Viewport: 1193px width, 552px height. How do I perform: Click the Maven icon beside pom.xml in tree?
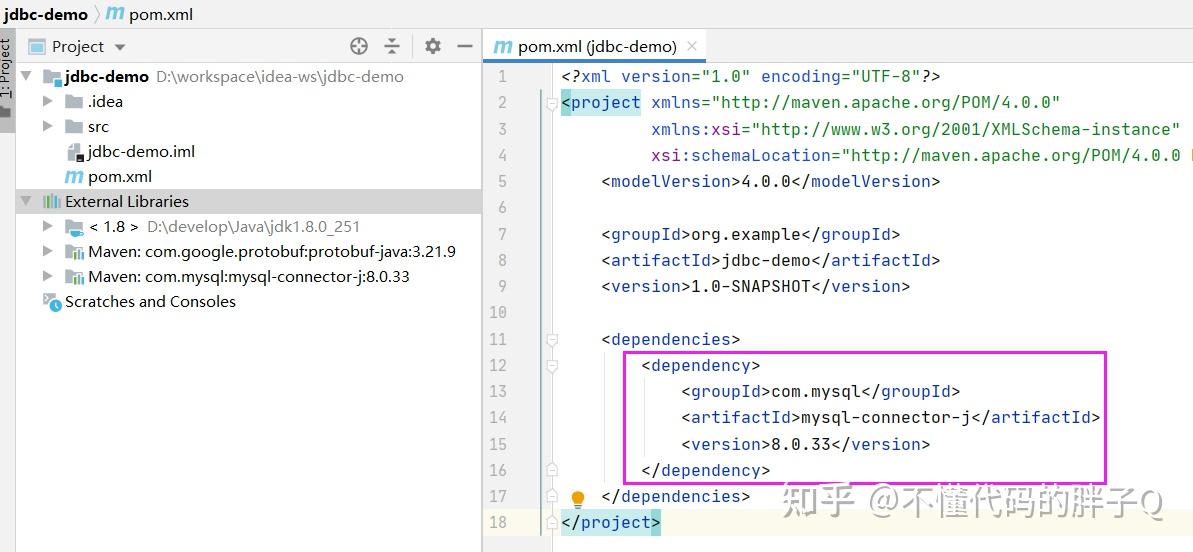74,176
